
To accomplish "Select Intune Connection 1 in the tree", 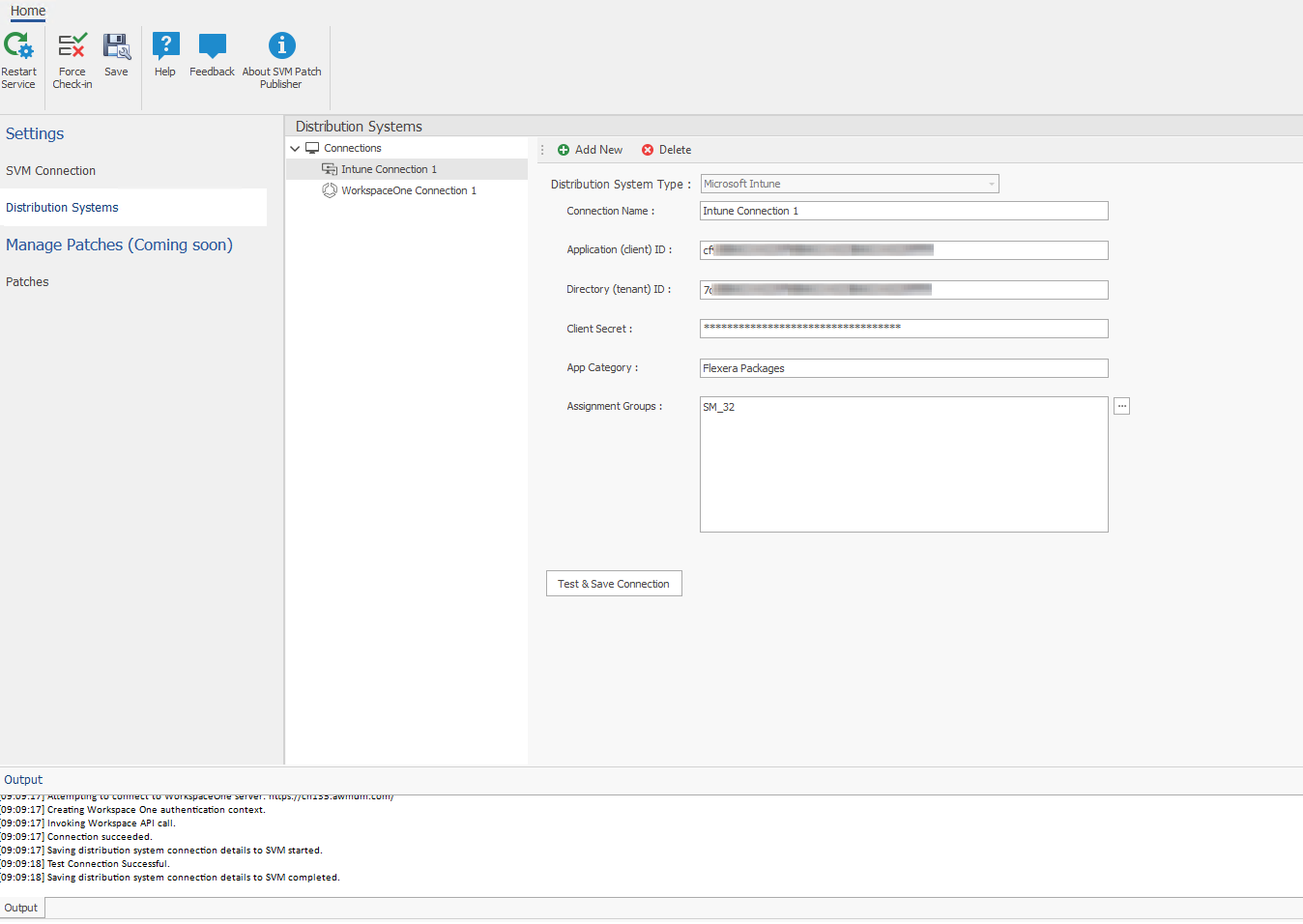I will 389,169.
